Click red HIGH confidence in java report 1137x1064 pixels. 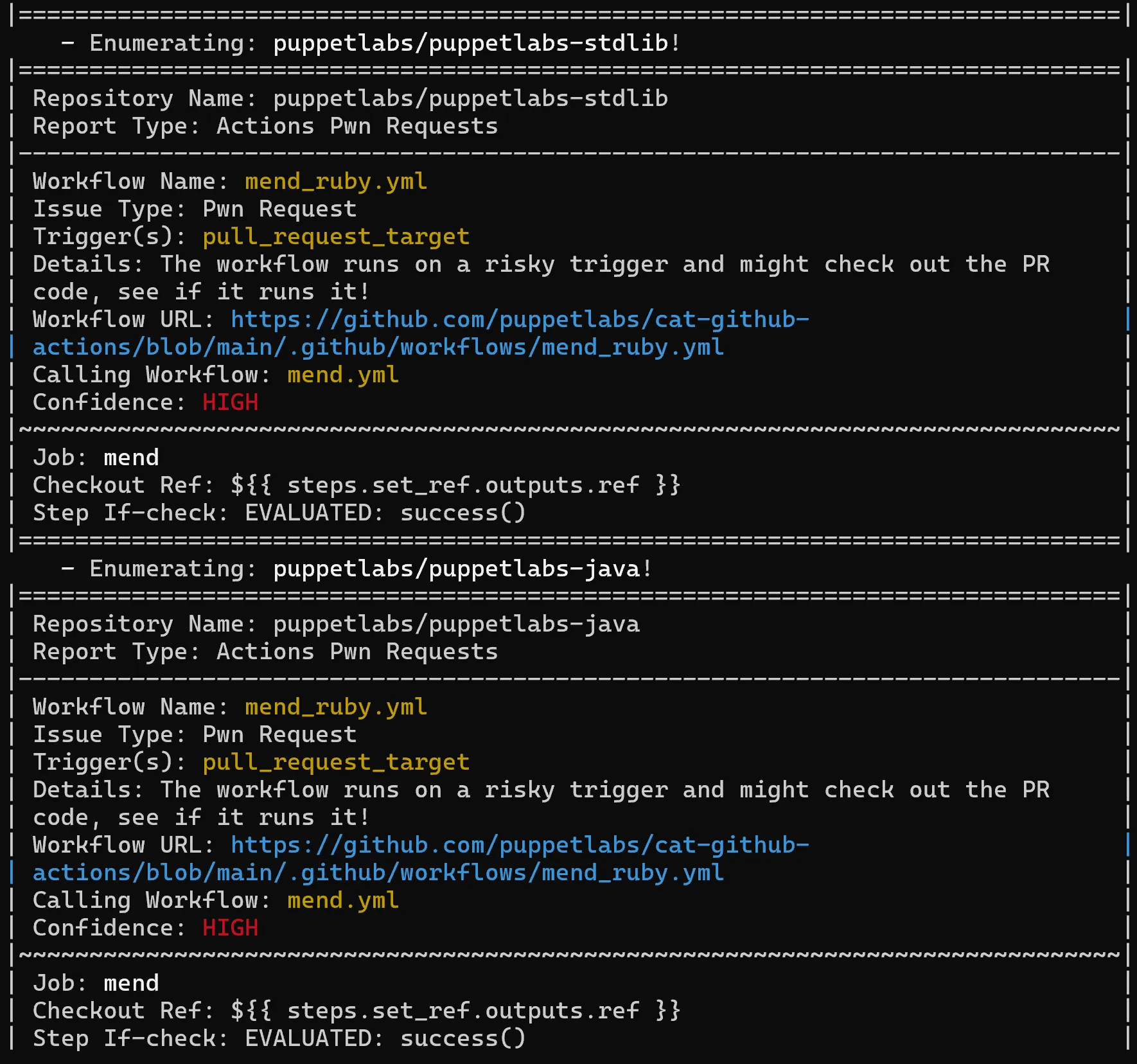230,928
